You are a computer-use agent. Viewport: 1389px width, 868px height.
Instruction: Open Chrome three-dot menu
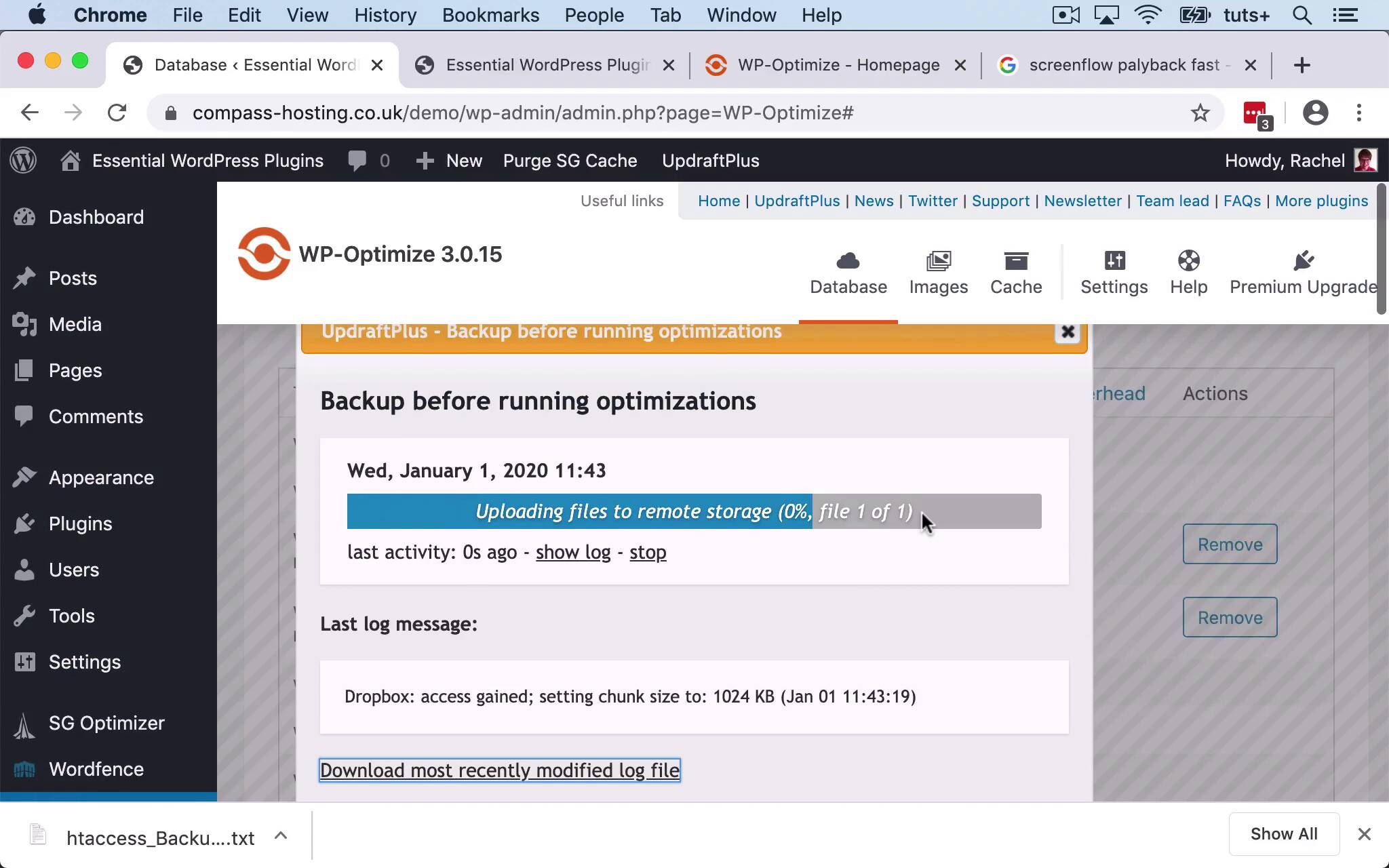1359,113
